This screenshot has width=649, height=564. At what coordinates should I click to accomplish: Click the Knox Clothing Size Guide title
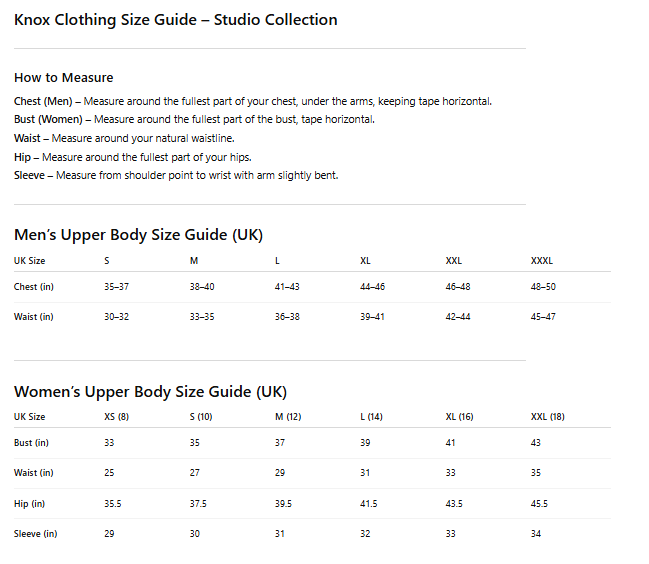pyautogui.click(x=175, y=20)
